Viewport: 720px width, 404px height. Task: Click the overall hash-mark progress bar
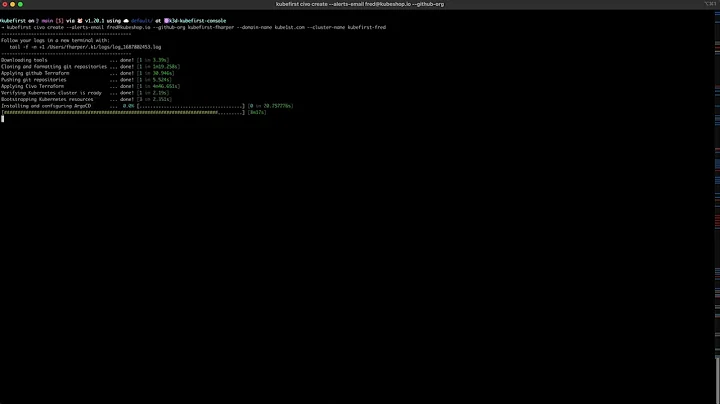[x=123, y=112]
